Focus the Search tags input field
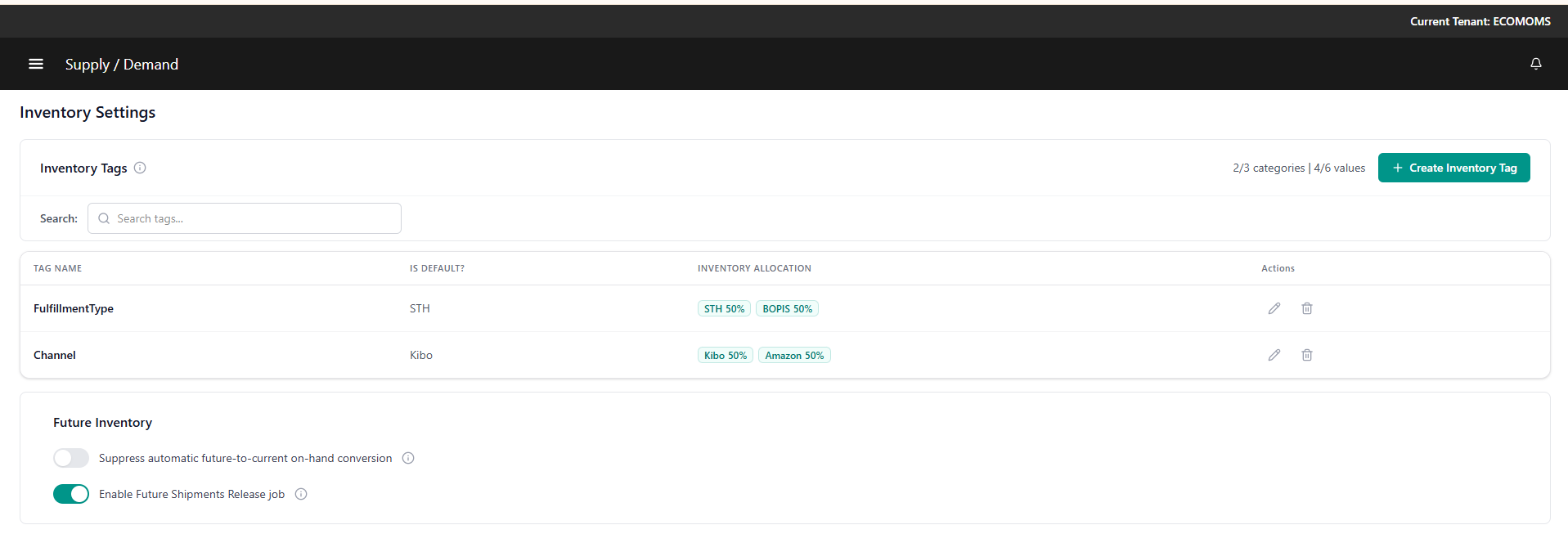This screenshot has width=1568, height=552. [x=245, y=218]
